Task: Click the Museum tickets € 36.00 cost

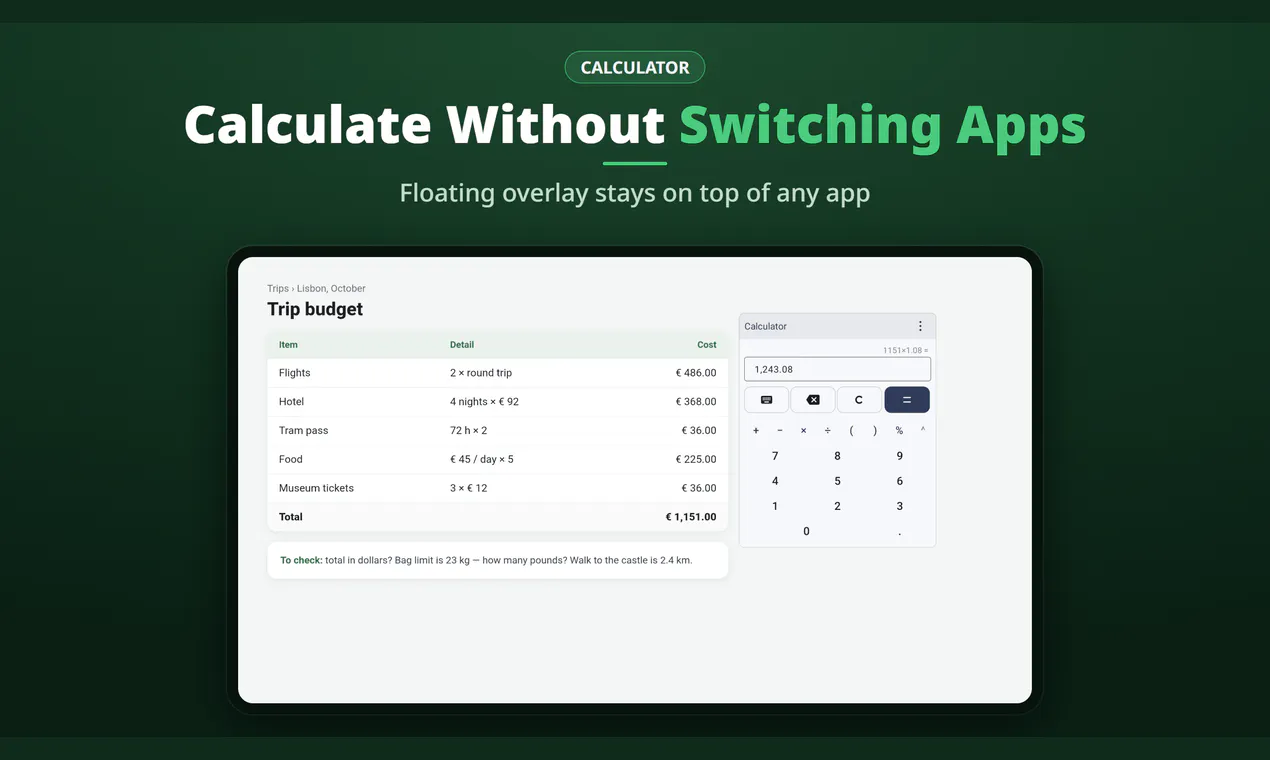Action: click(x=699, y=489)
